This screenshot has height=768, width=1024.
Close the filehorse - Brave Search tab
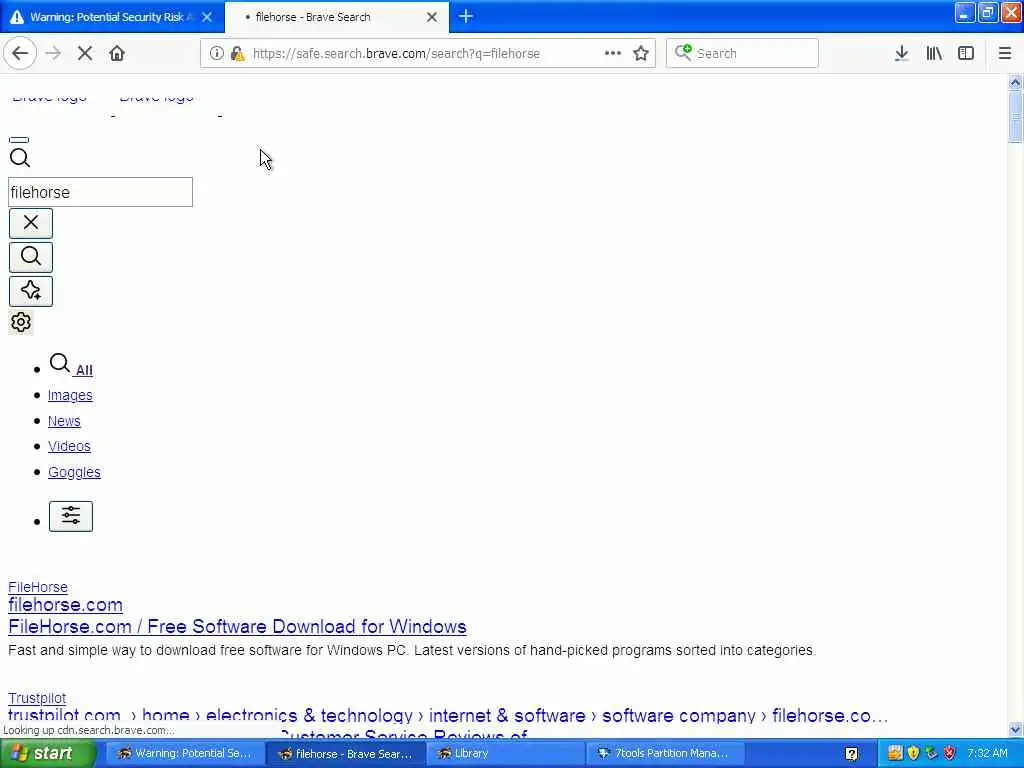click(432, 17)
